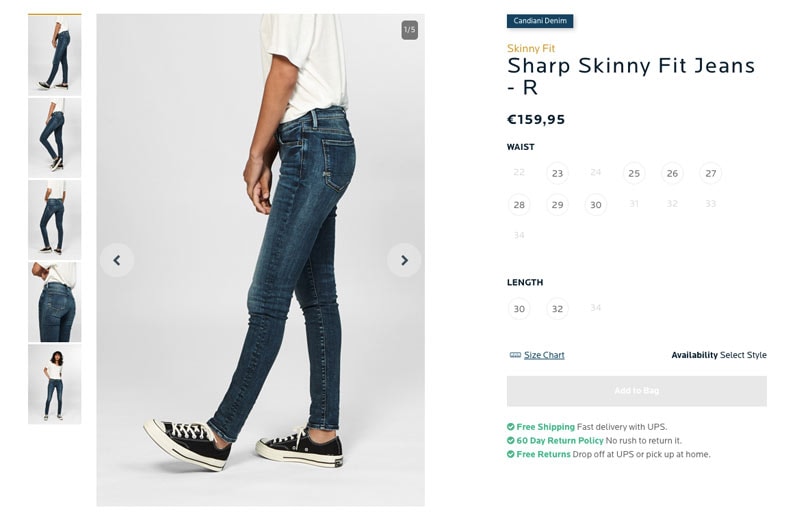Open the third thumbnail, back view
The height and width of the screenshot is (512, 810).
pos(54,219)
